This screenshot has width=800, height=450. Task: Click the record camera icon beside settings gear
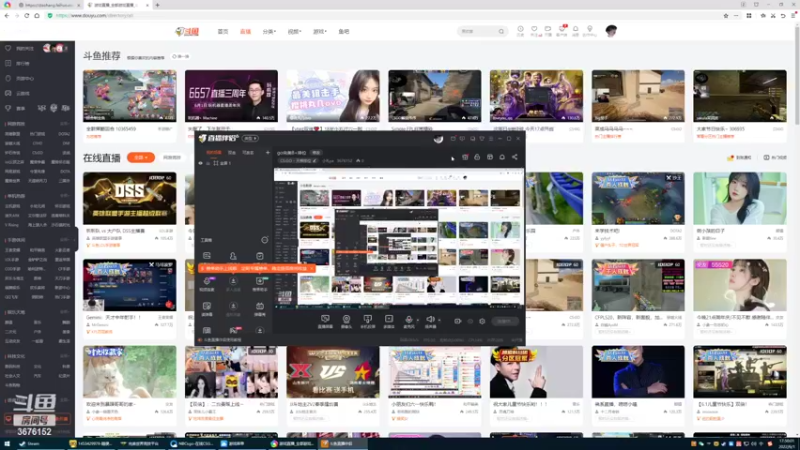pos(458,321)
